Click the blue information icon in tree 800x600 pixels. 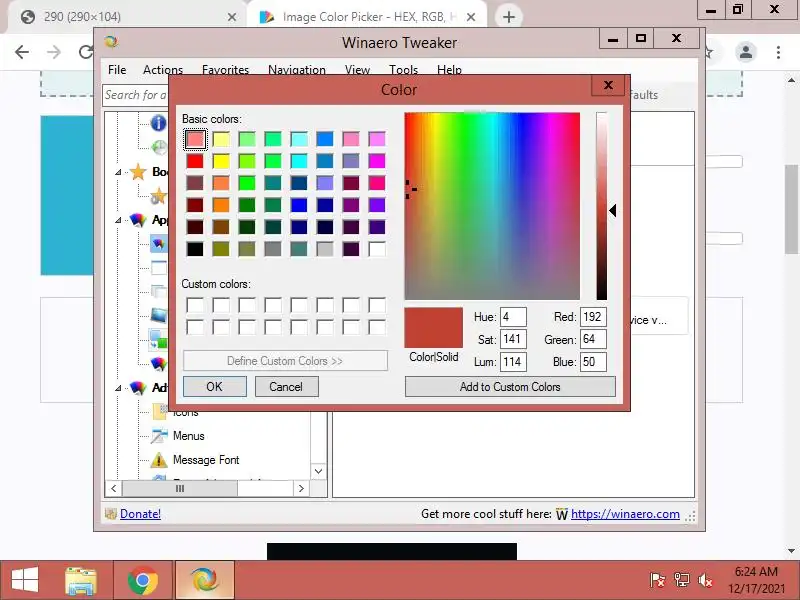158,123
